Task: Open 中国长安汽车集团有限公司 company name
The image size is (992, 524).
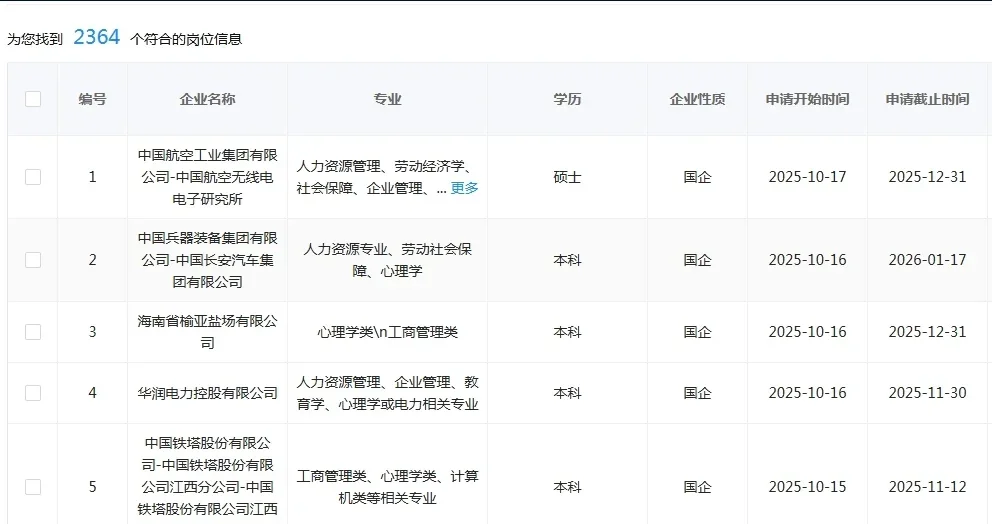Action: tap(208, 259)
